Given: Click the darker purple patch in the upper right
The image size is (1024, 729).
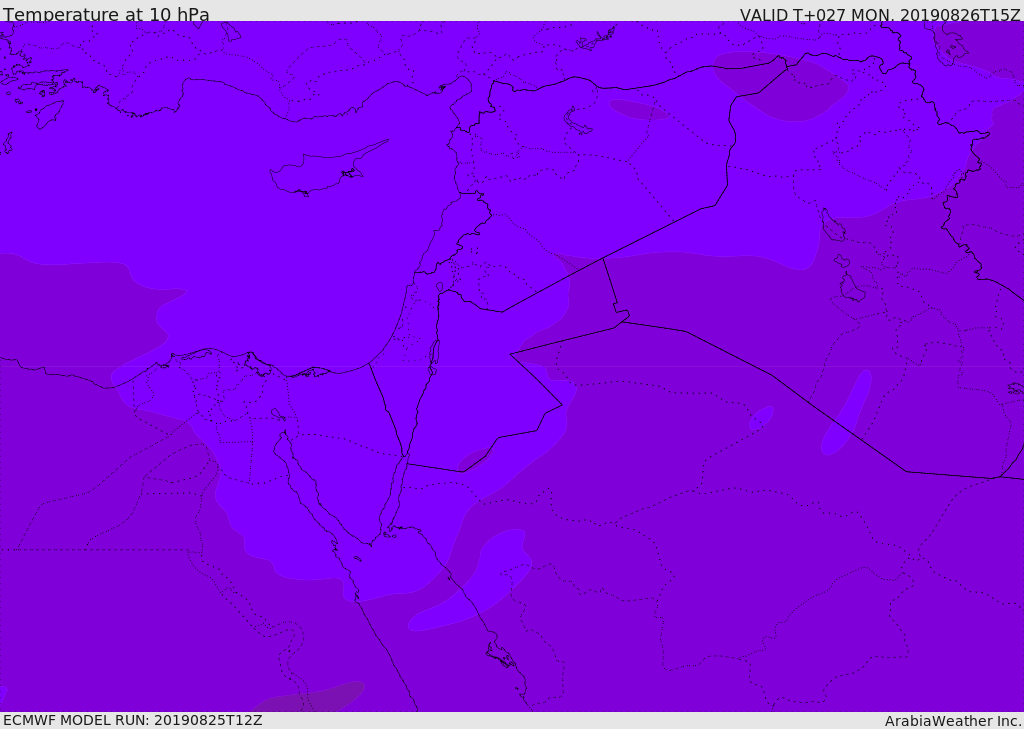Looking at the screenshot, I should (780, 86).
